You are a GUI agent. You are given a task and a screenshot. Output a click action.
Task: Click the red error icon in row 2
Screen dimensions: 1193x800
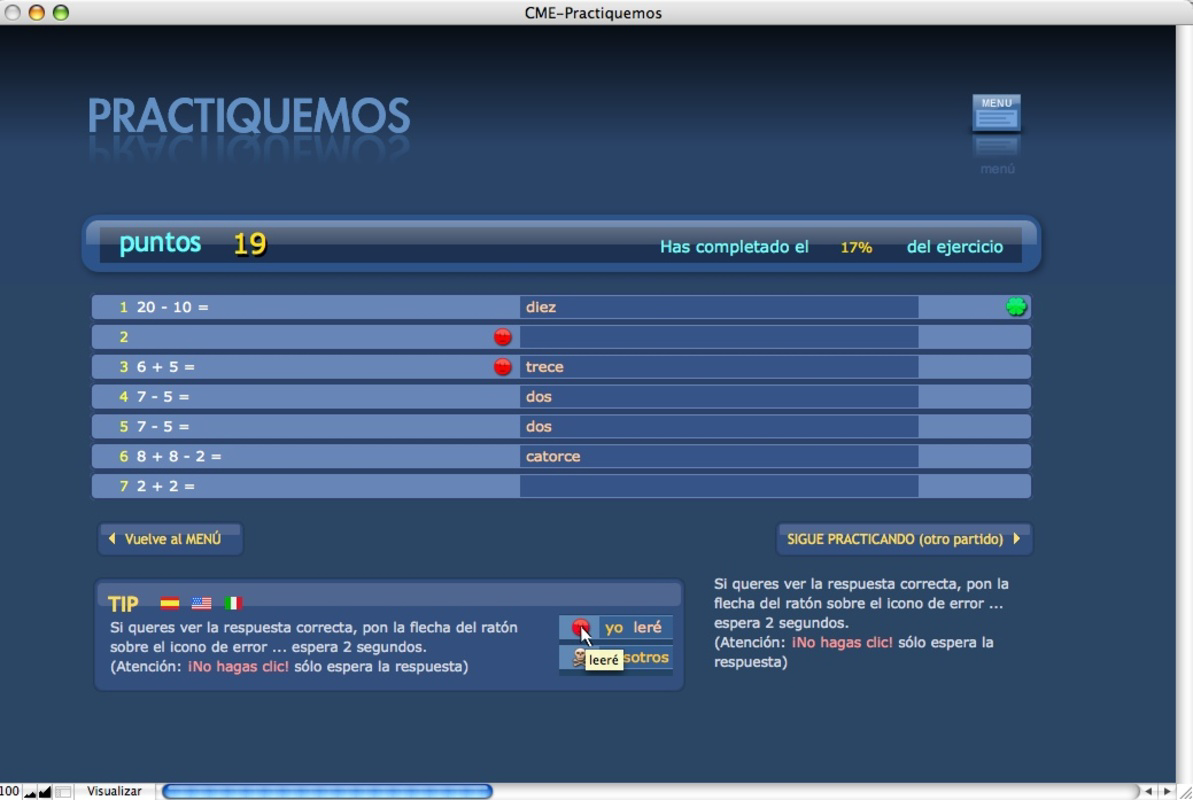click(502, 336)
